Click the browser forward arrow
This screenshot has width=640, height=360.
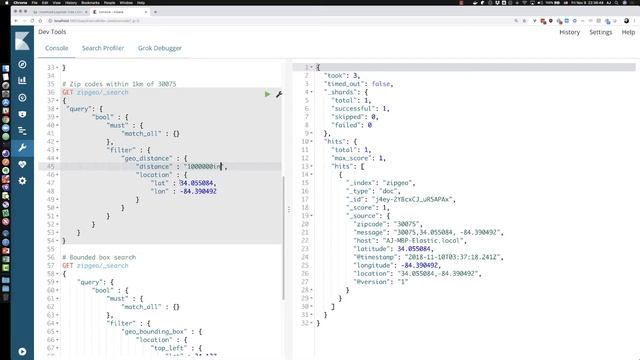click(24, 20)
